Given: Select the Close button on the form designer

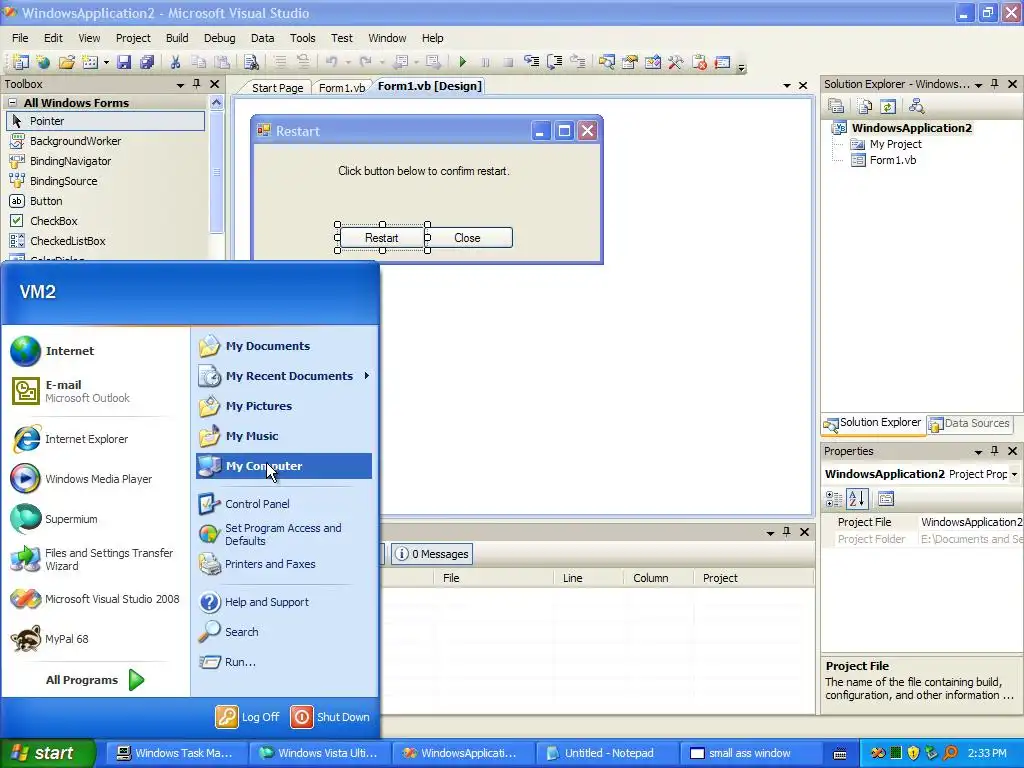Looking at the screenshot, I should point(470,238).
